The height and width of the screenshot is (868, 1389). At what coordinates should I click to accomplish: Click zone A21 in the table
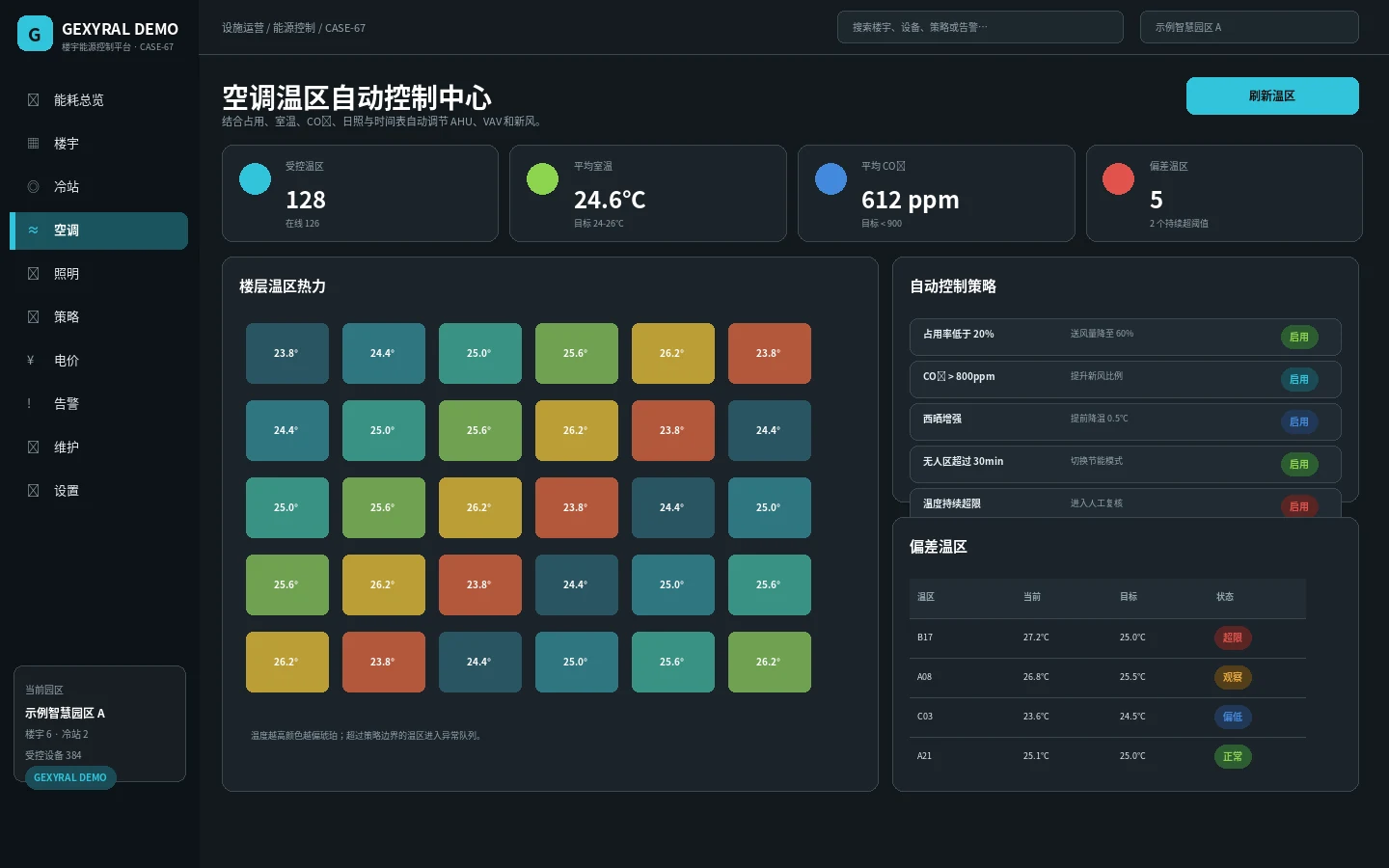[924, 756]
